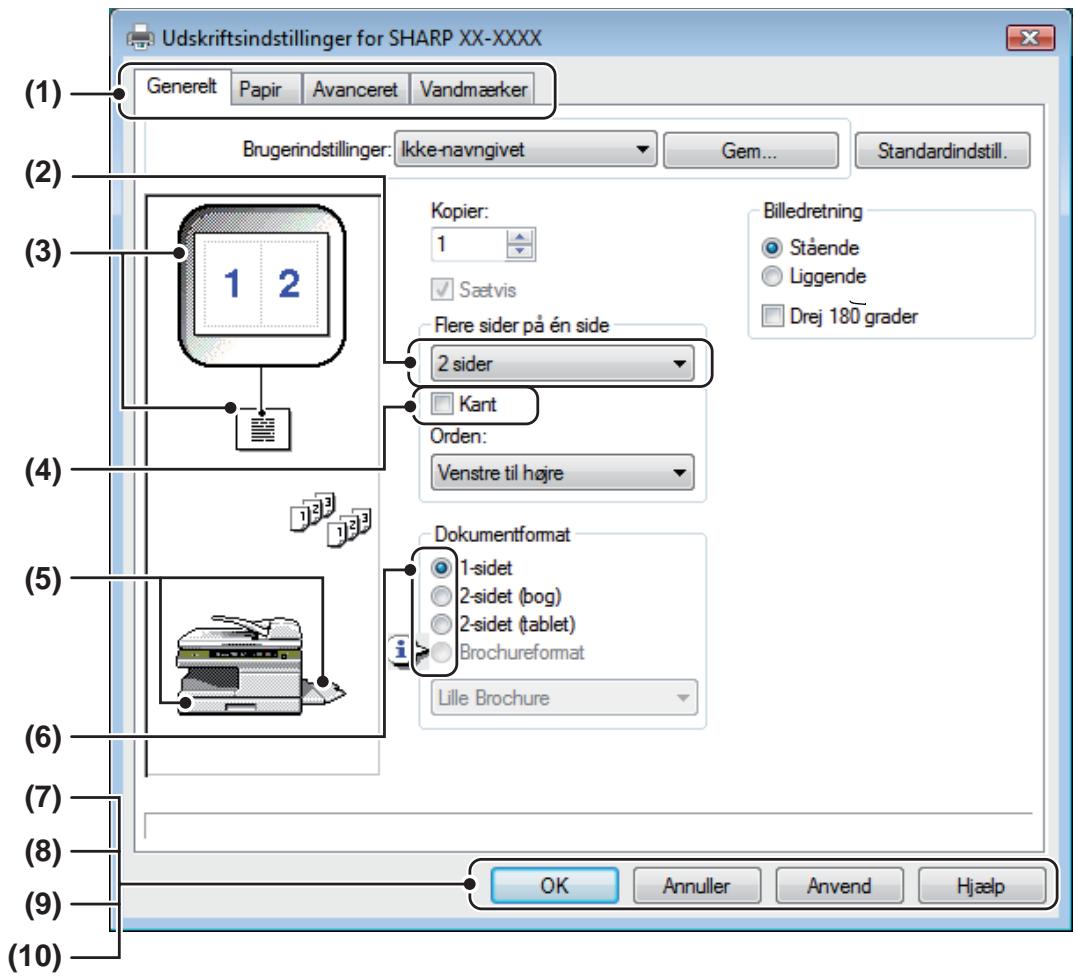The width and height of the screenshot is (1076, 976).
Task: Click the small document icon below preview
Action: pos(263,429)
